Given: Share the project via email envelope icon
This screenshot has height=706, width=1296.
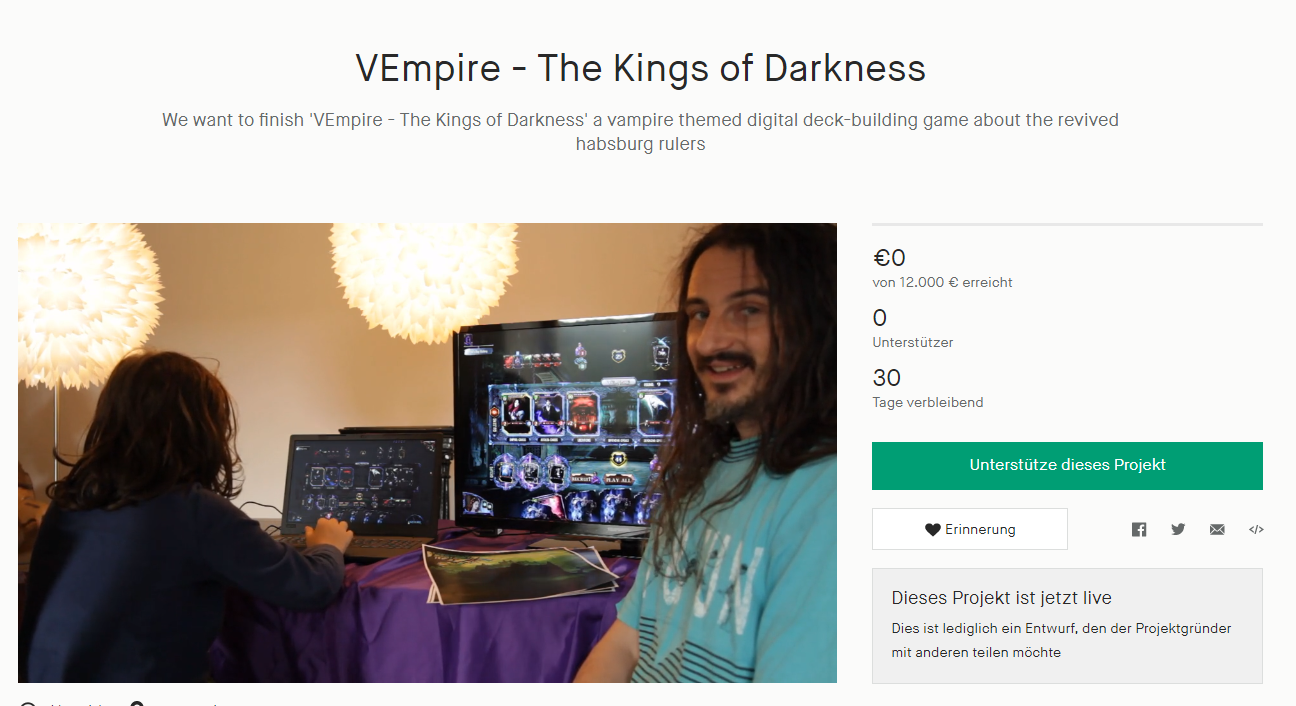Looking at the screenshot, I should point(1217,529).
